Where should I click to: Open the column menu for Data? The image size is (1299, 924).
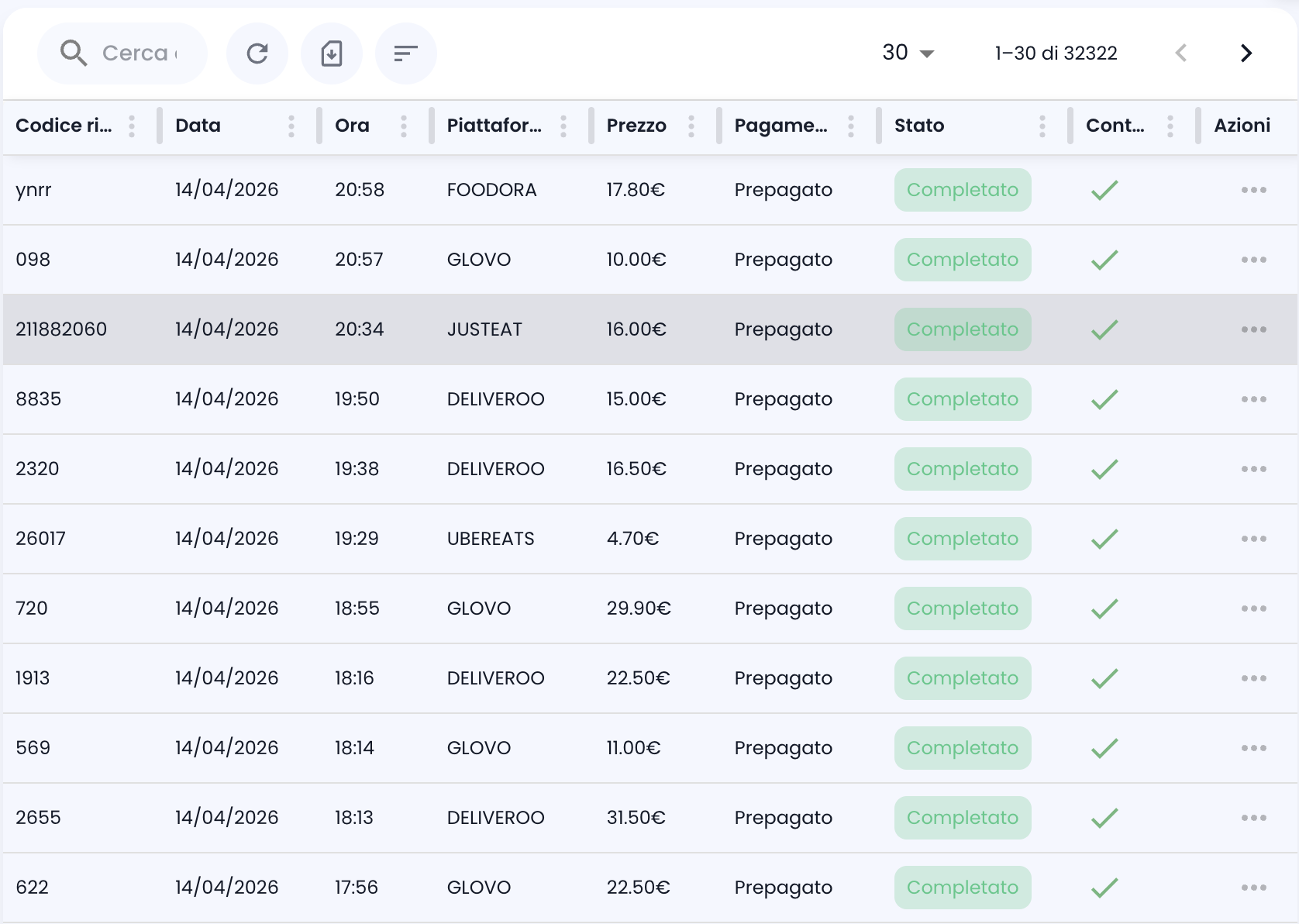pyautogui.click(x=291, y=126)
